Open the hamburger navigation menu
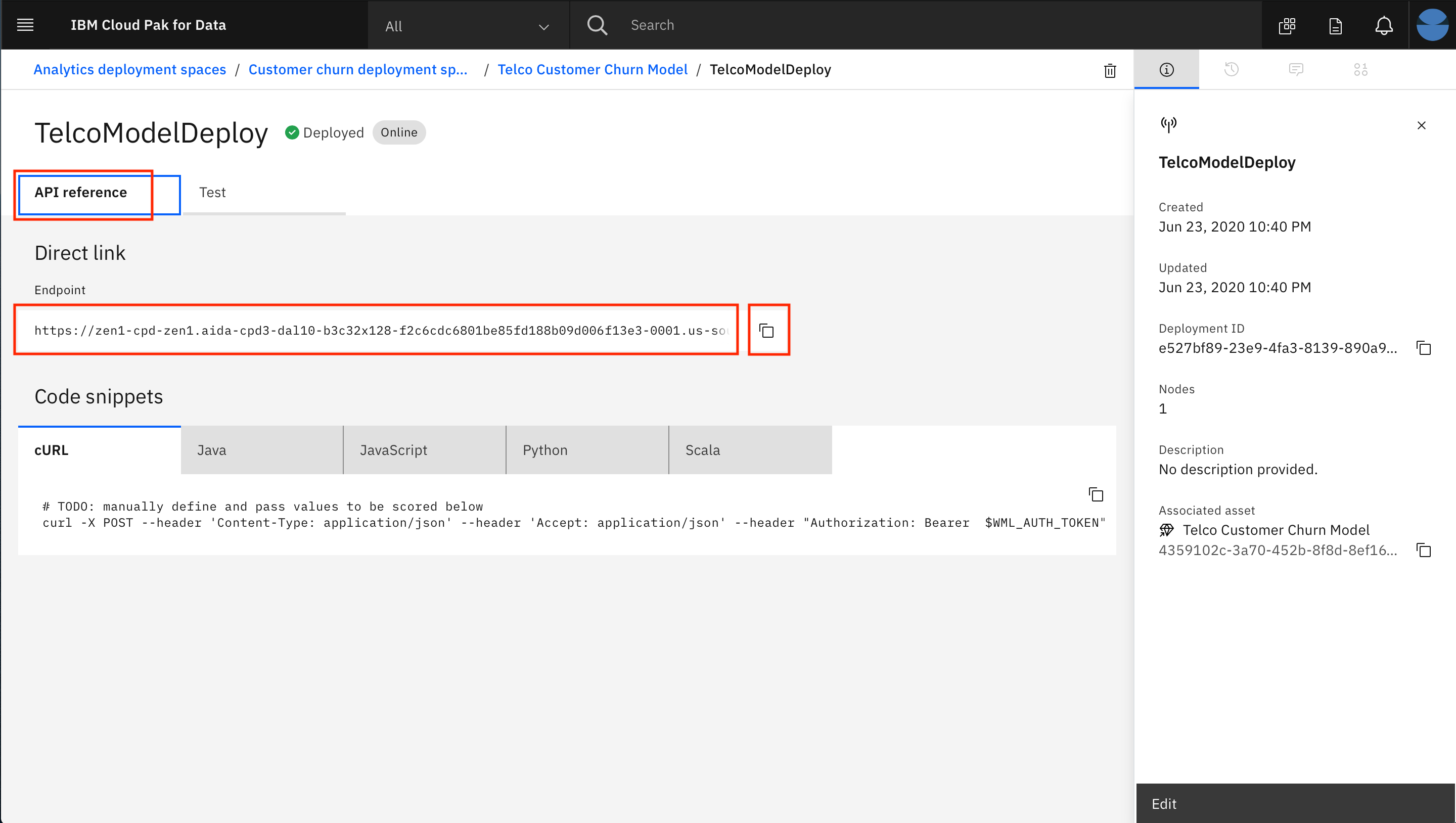 point(25,25)
